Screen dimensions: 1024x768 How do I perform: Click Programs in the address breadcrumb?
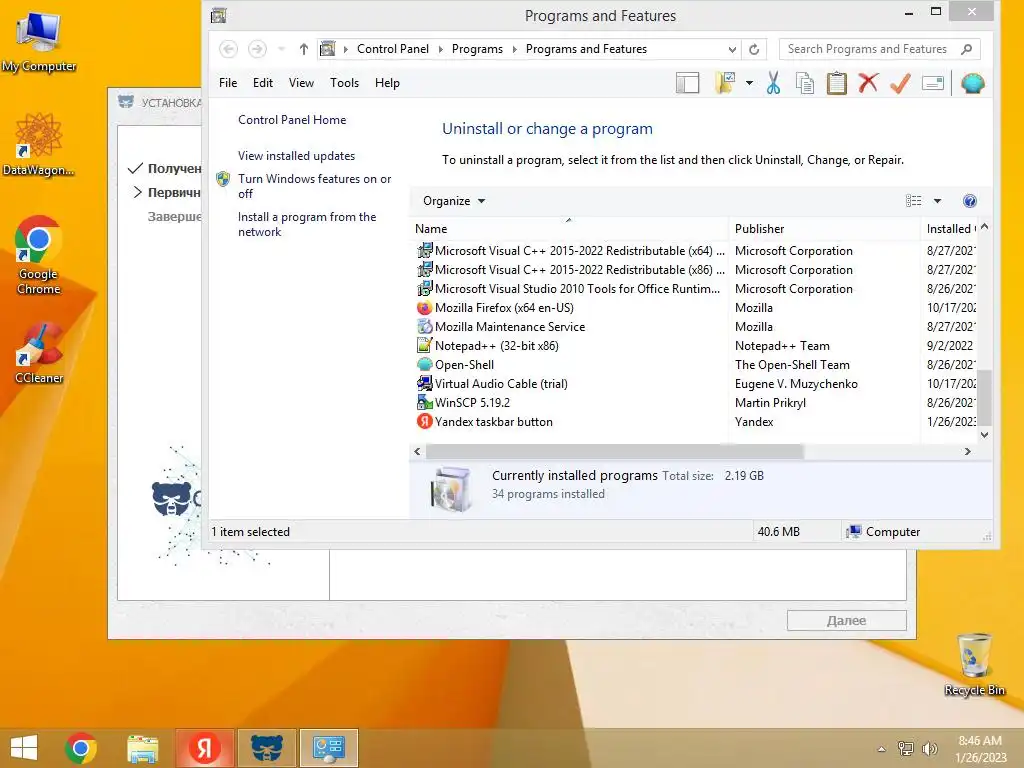[477, 49]
